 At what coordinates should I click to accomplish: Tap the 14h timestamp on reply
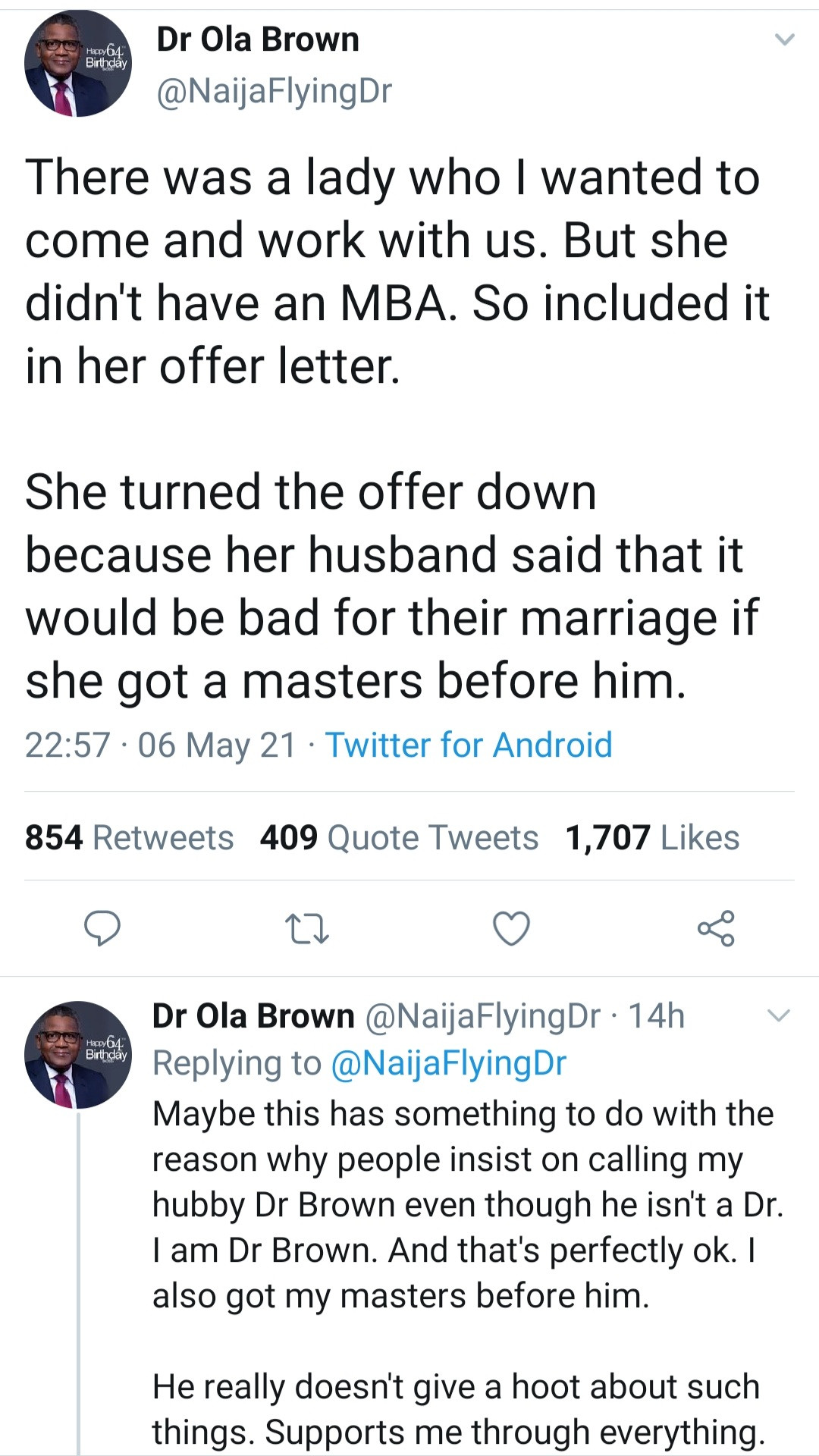pos(657,1016)
